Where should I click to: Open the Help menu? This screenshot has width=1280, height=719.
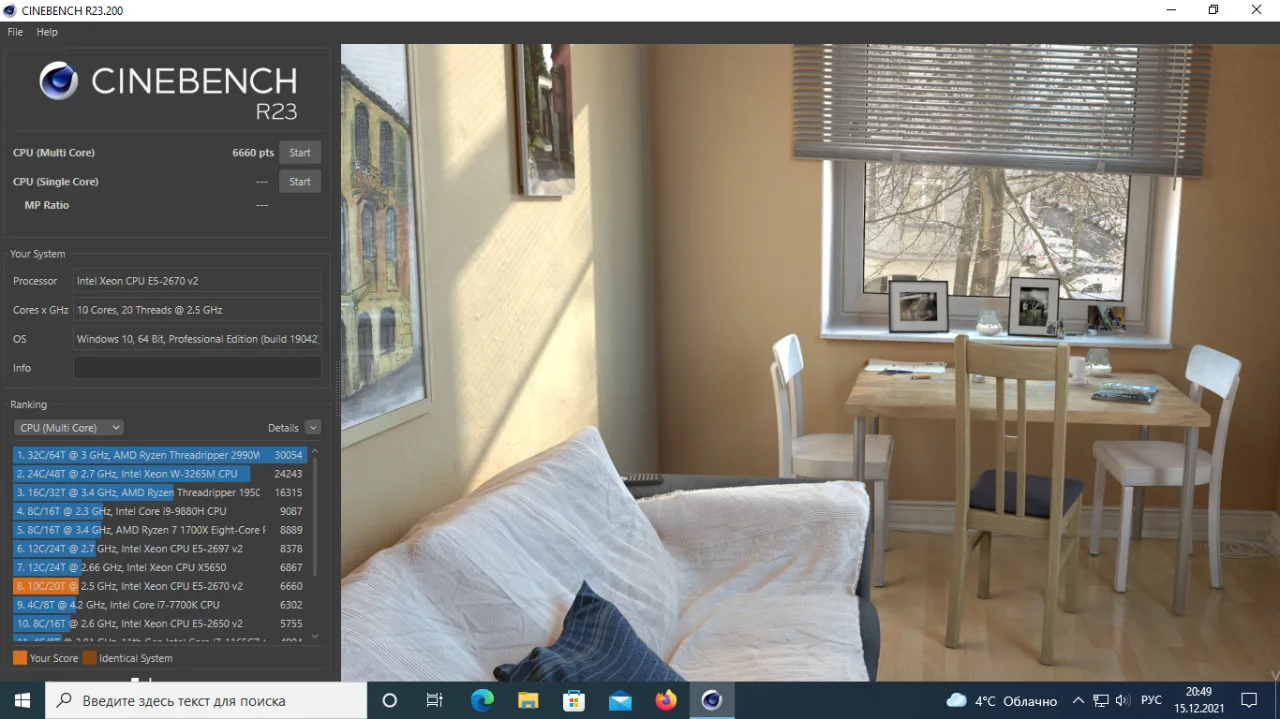(x=47, y=32)
